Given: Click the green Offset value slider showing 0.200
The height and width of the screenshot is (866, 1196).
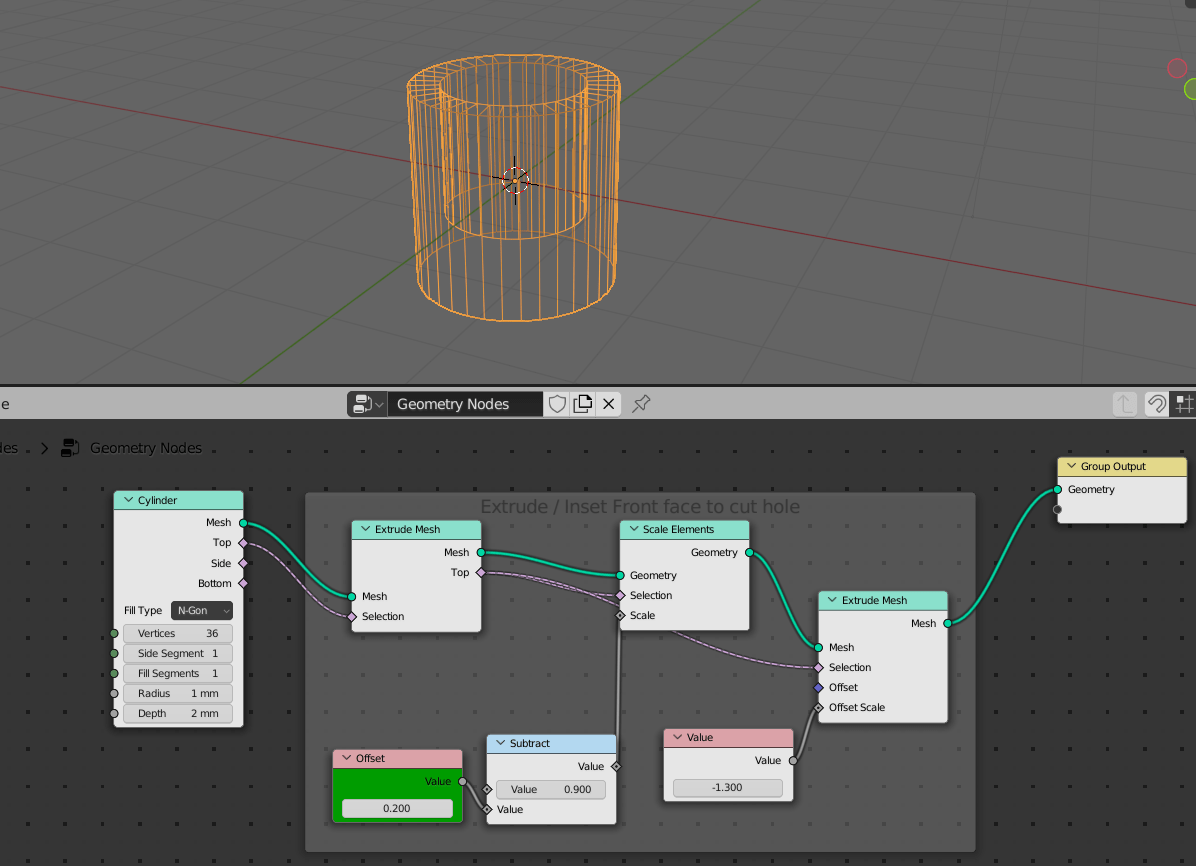Looking at the screenshot, I should click(397, 808).
